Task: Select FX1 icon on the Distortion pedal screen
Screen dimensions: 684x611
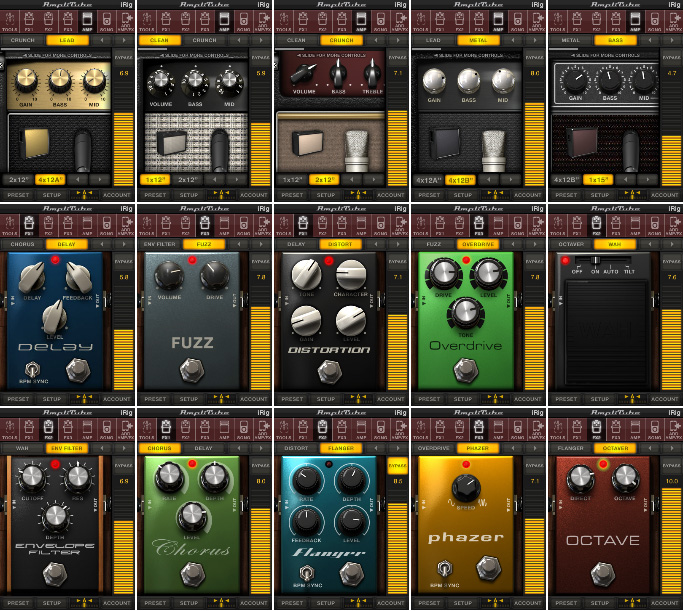Action: coord(303,225)
